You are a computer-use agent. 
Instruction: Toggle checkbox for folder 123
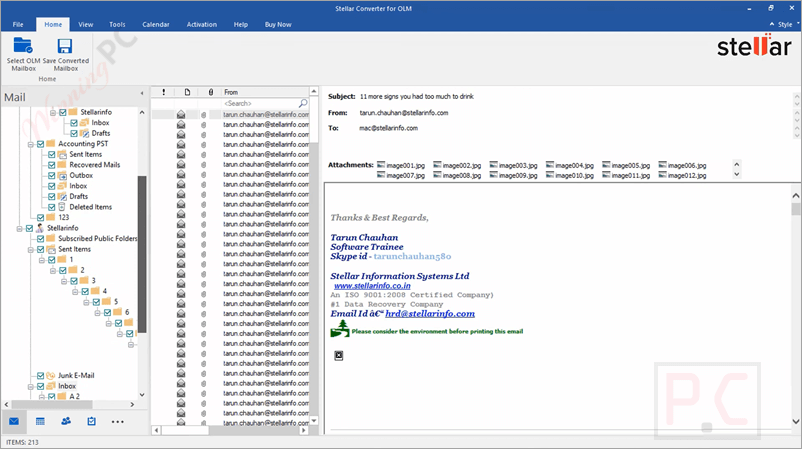pos(40,218)
